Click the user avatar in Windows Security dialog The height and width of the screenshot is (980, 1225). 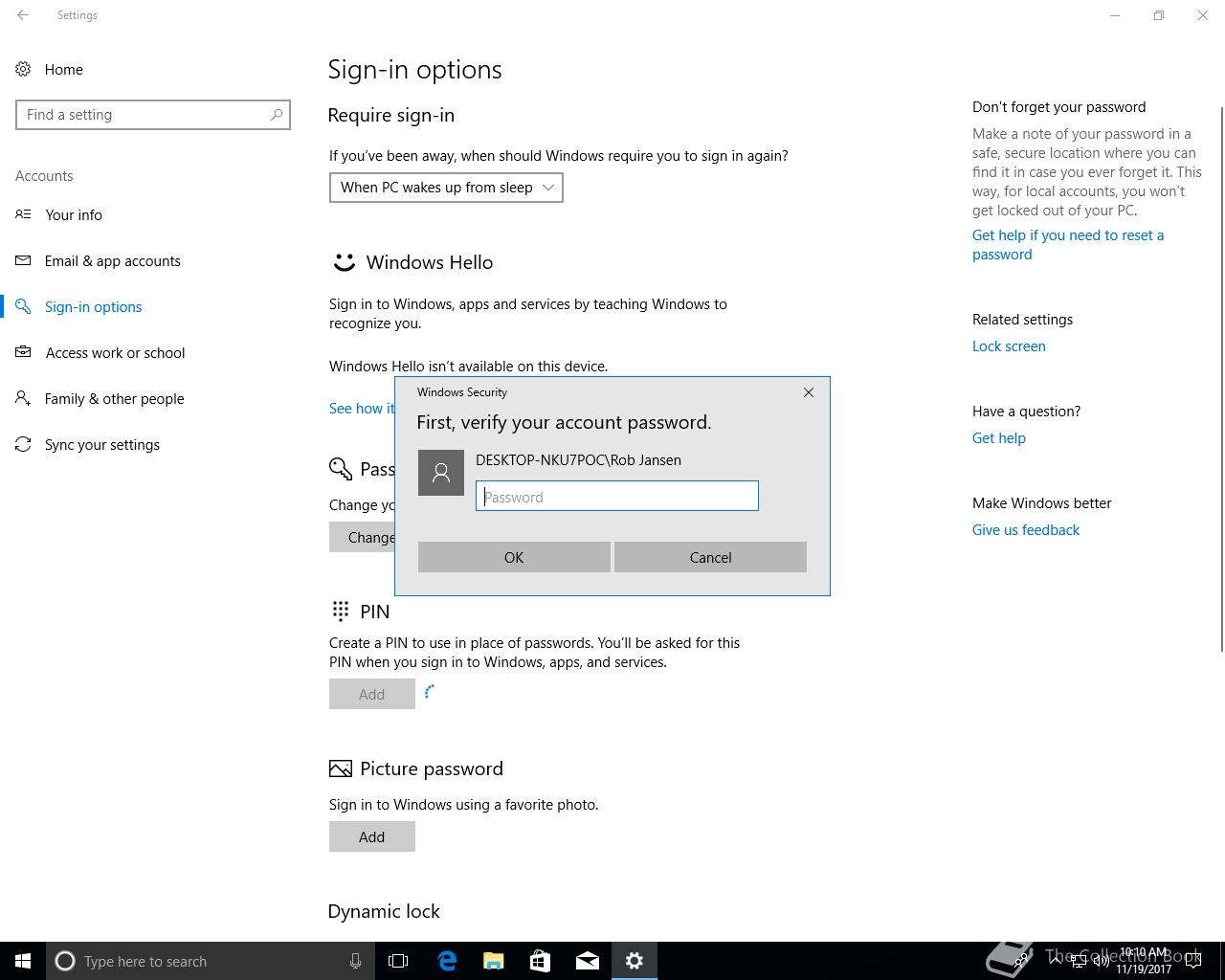(x=441, y=473)
